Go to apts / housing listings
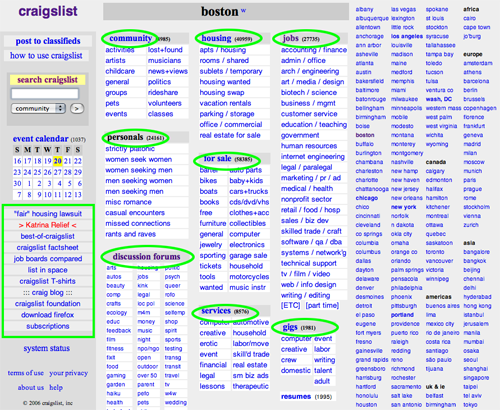The image size is (500, 410). (223, 50)
